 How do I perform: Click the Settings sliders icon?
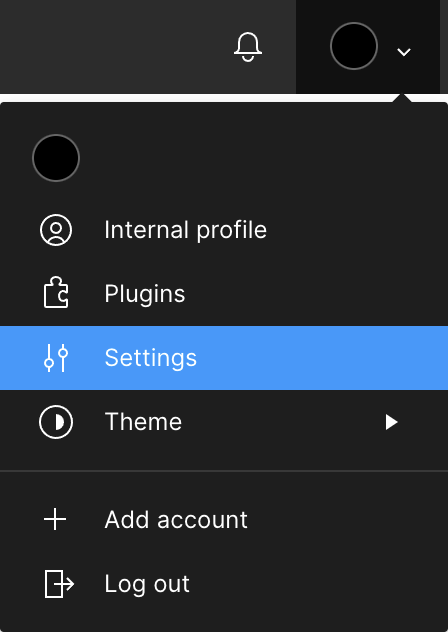[x=56, y=358]
